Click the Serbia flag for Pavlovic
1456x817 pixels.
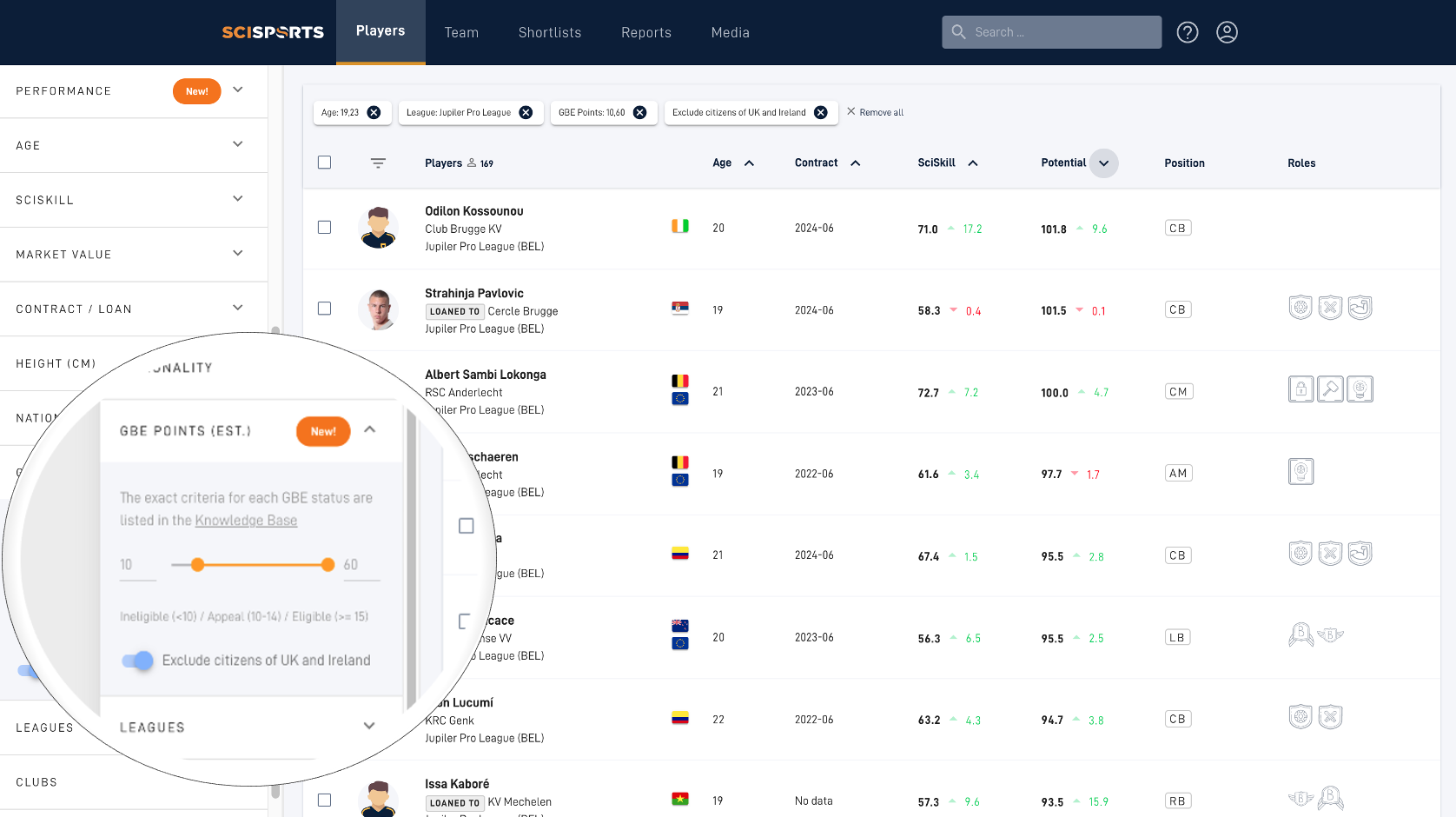pyautogui.click(x=680, y=308)
